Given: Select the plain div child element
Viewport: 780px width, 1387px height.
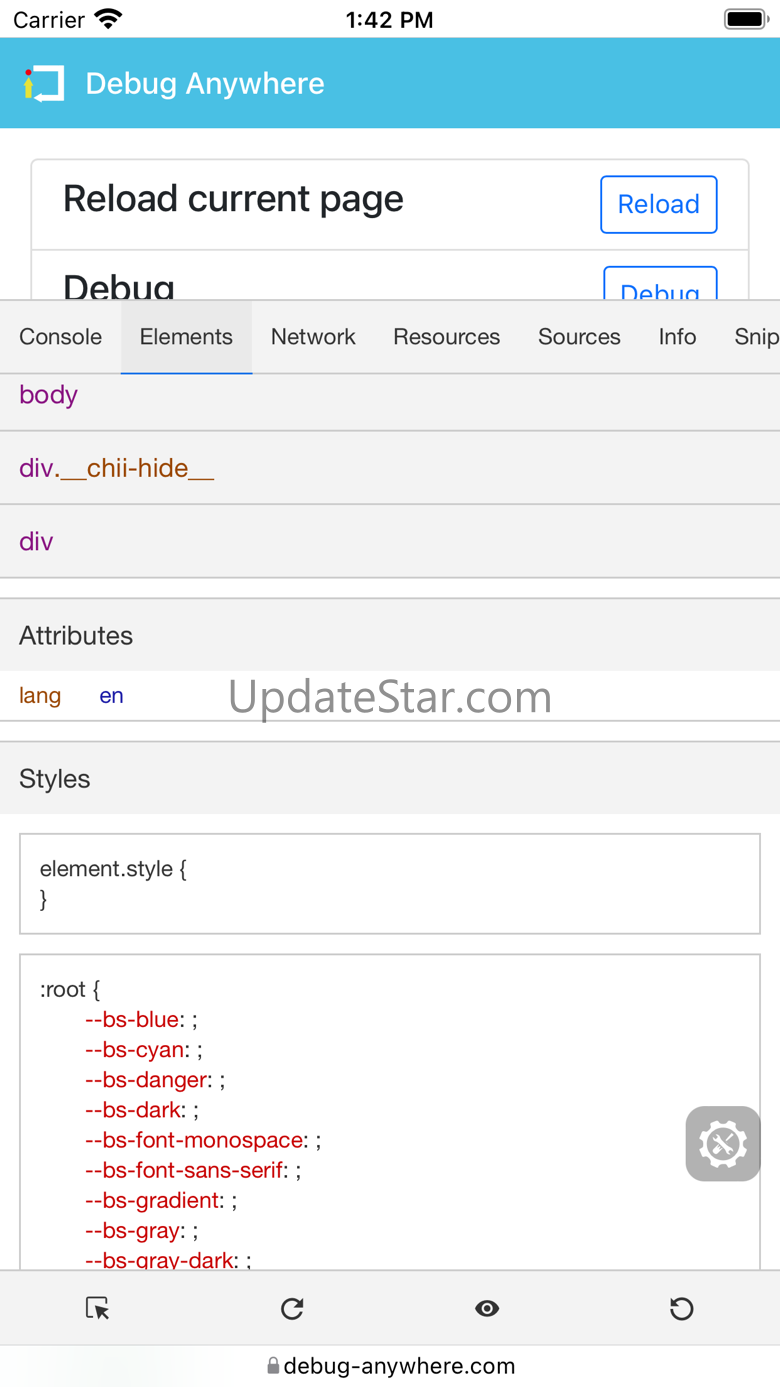Looking at the screenshot, I should (x=36, y=542).
